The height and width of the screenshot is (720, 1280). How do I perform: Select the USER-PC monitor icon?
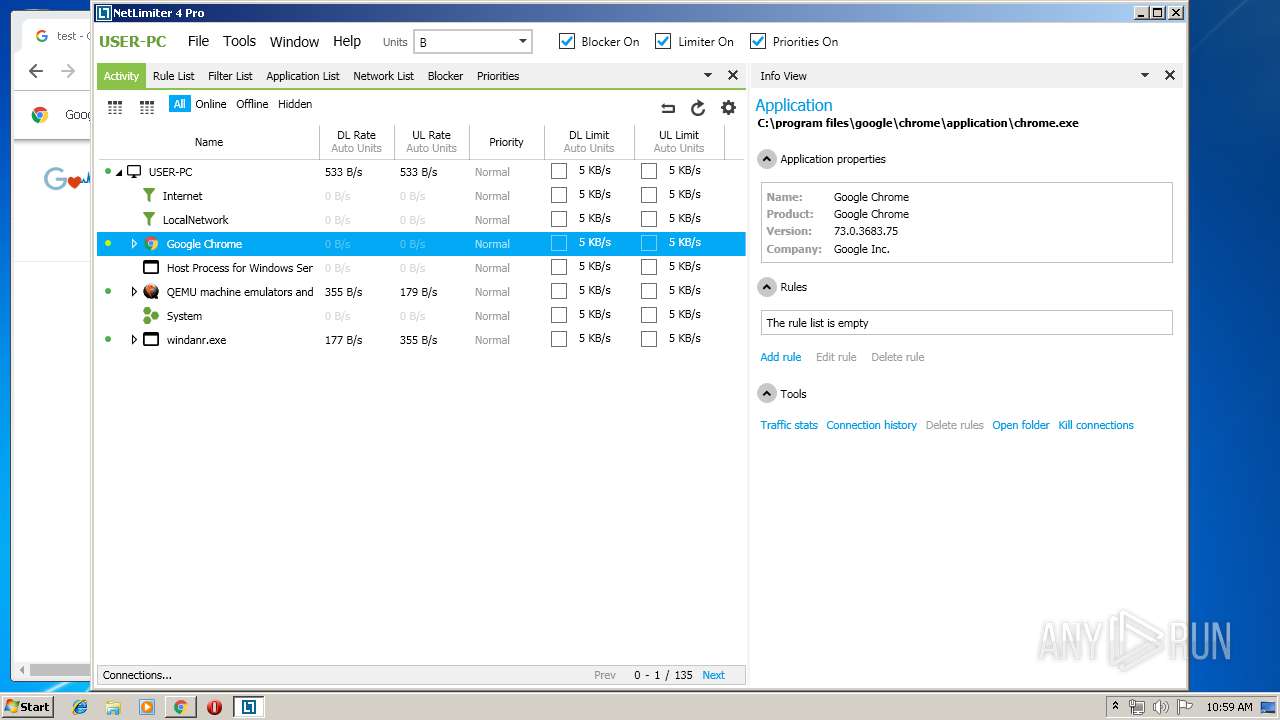(x=134, y=172)
